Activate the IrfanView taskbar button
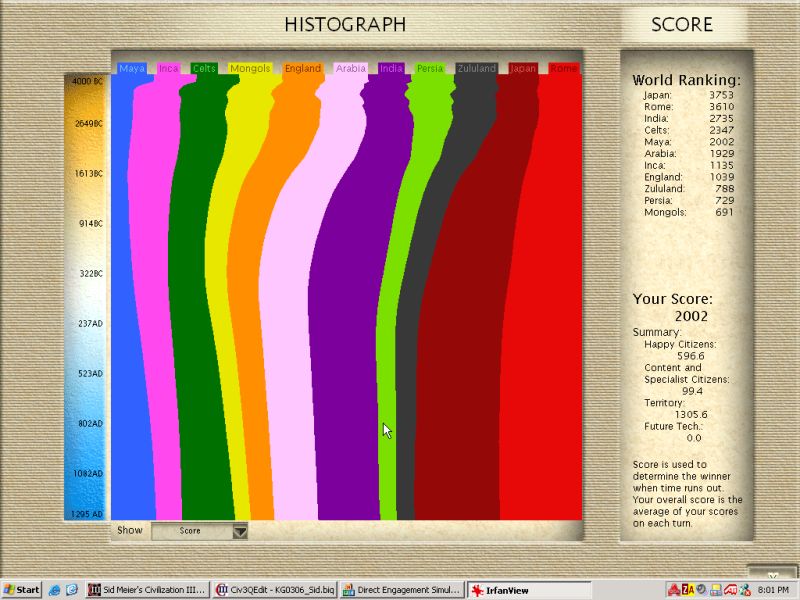This screenshot has width=800, height=600. [528, 590]
